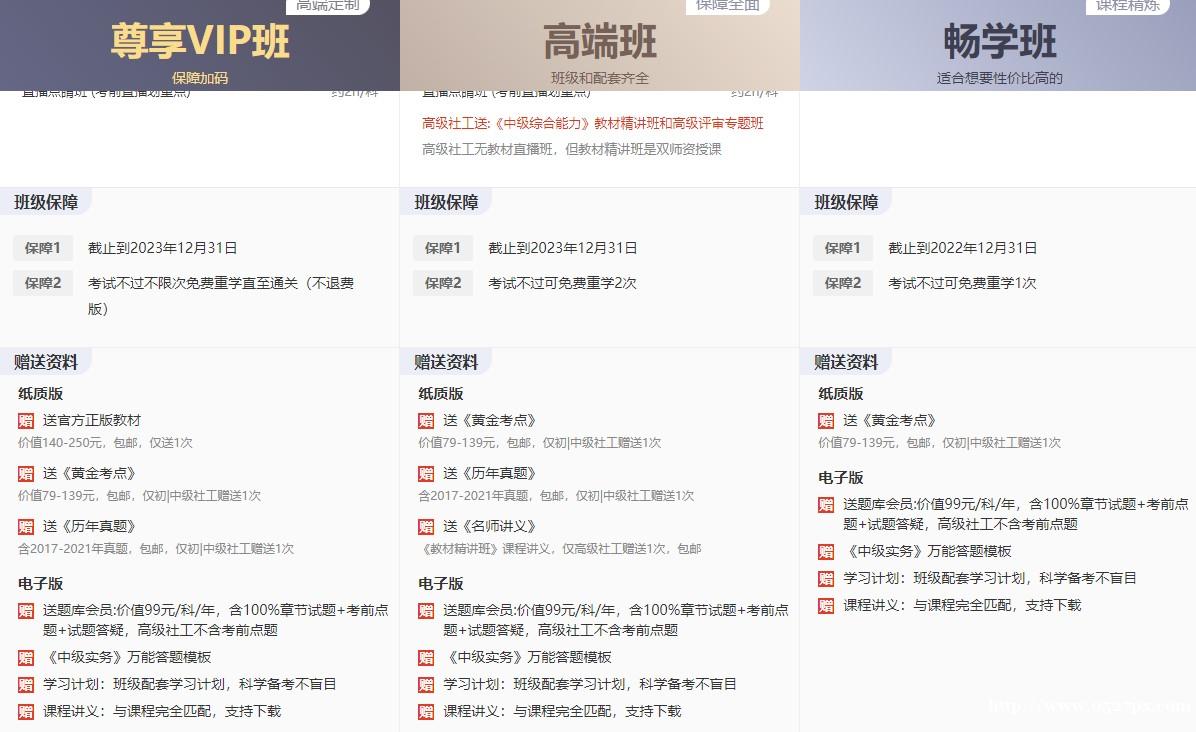Click gift icon beside 万能答题模板 in 高端班 column
Image resolution: width=1196 pixels, height=732 pixels.
[x=426, y=658]
